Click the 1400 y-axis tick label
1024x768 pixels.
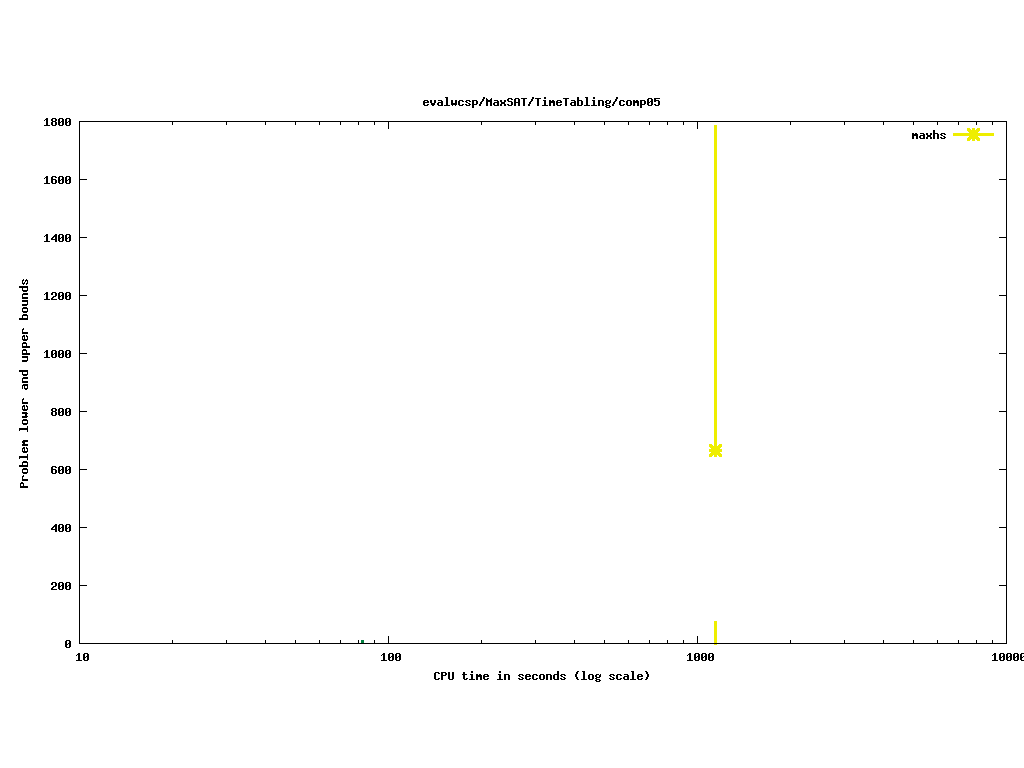[x=56, y=238]
